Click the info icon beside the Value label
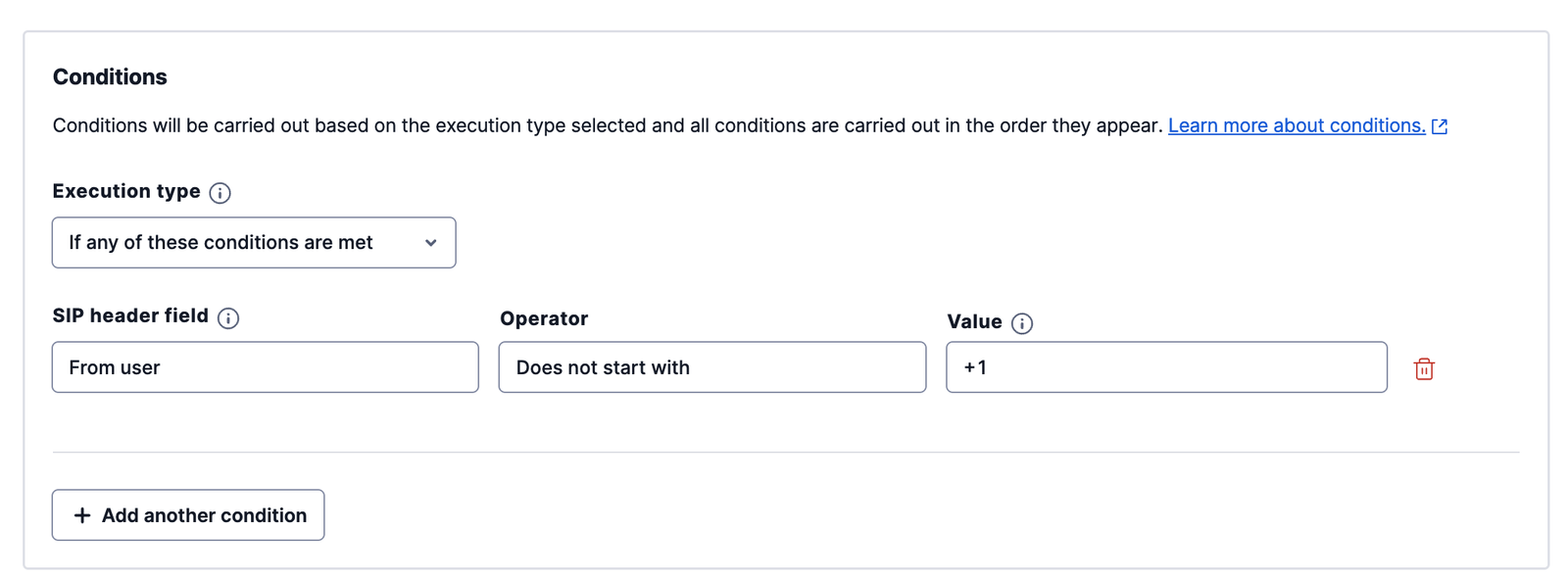This screenshot has width=1568, height=578. pos(1022,321)
